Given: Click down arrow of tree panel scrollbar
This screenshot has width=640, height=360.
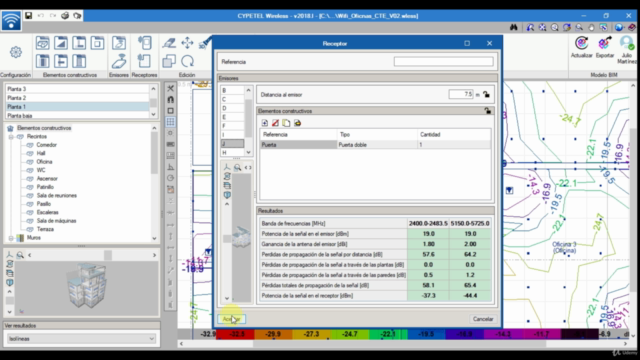Looking at the screenshot, I should (154, 238).
